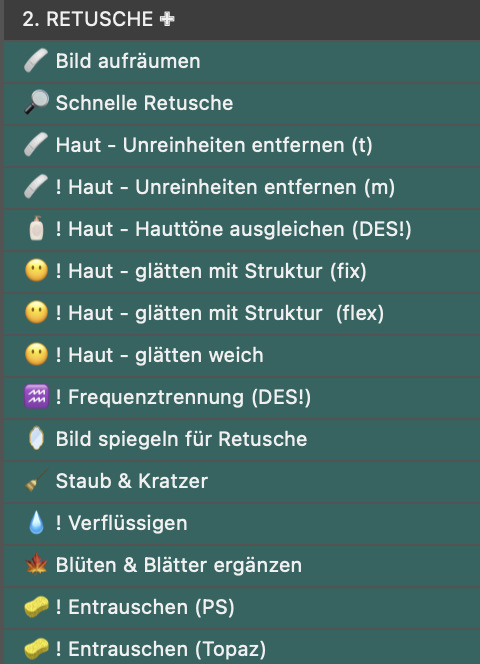Select Haut - glätten mit Struktur (flex)

click(x=242, y=313)
